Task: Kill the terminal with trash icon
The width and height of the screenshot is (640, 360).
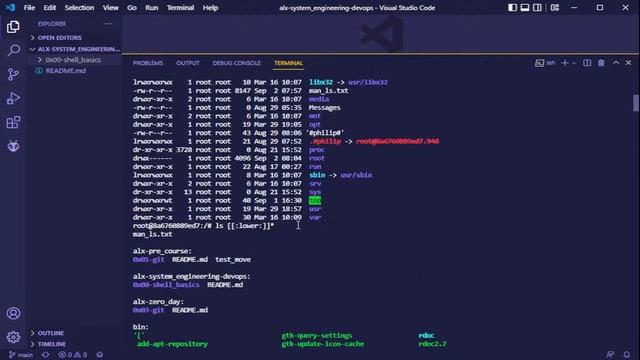Action: [601, 63]
